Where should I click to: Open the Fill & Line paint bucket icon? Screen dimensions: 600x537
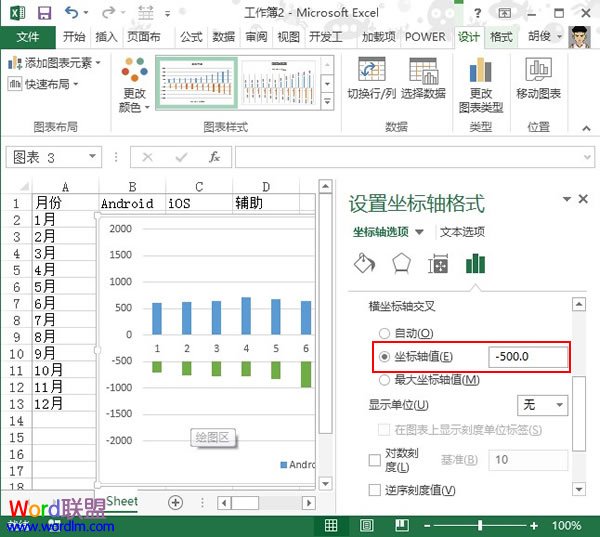[x=364, y=263]
